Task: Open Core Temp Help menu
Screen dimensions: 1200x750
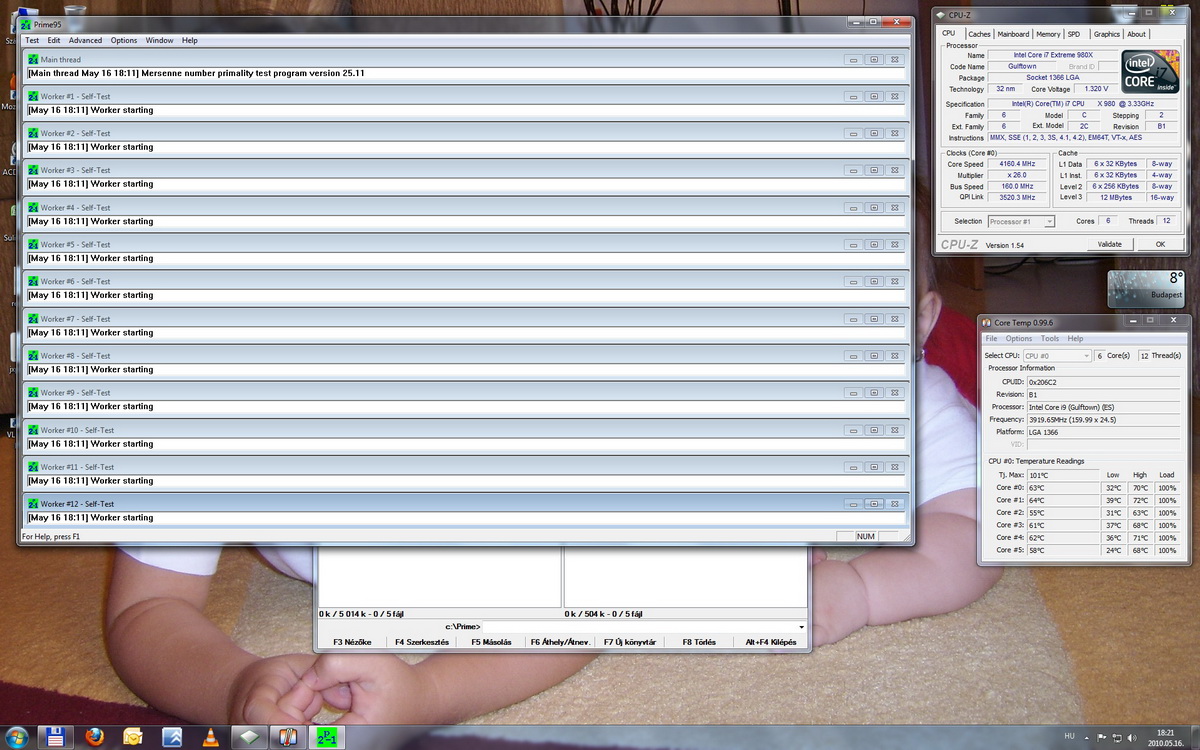Action: pos(1075,339)
